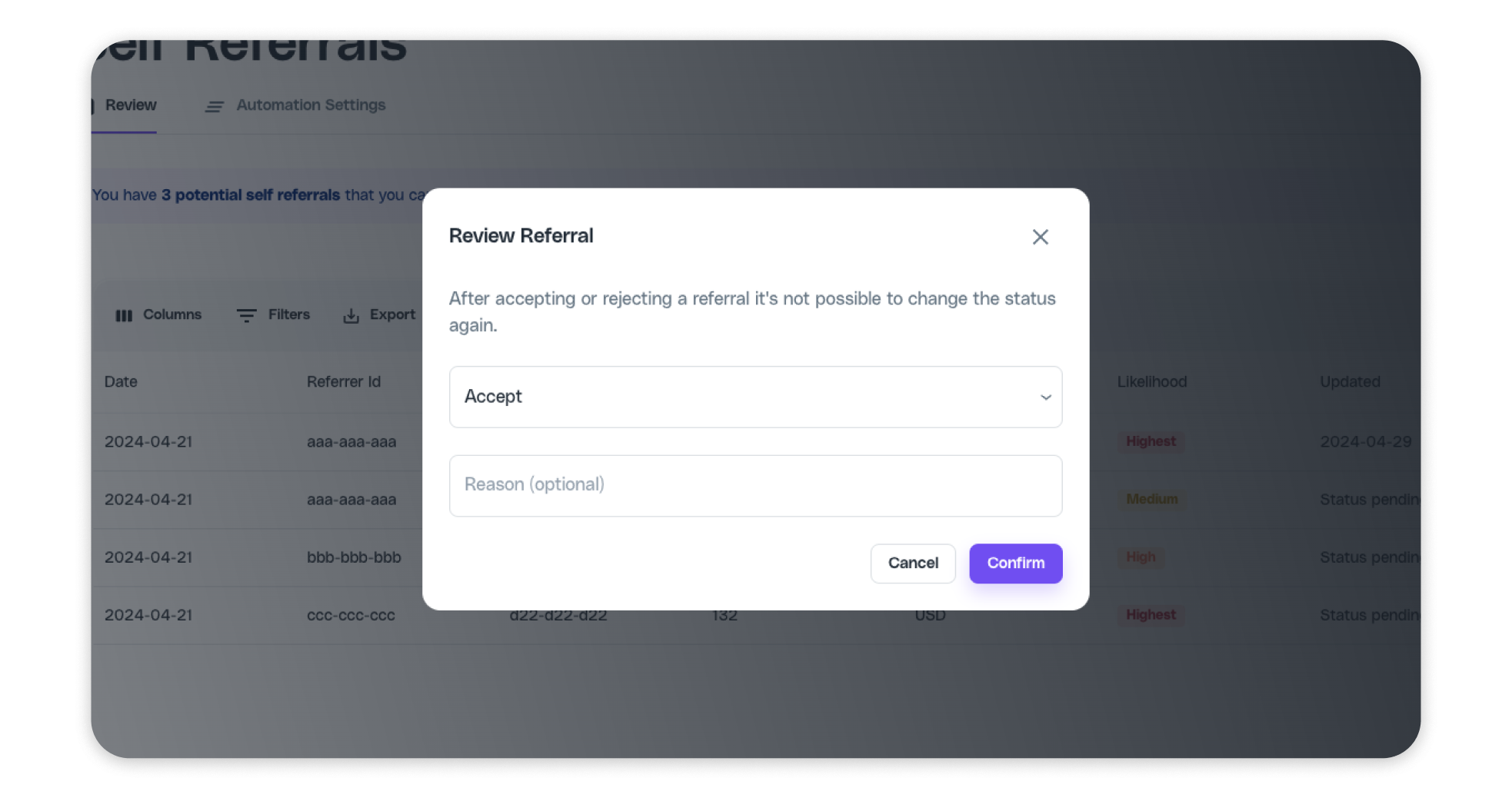
Task: Select the row with Referrer Id bbb-bbb-bbb
Action: click(x=355, y=557)
